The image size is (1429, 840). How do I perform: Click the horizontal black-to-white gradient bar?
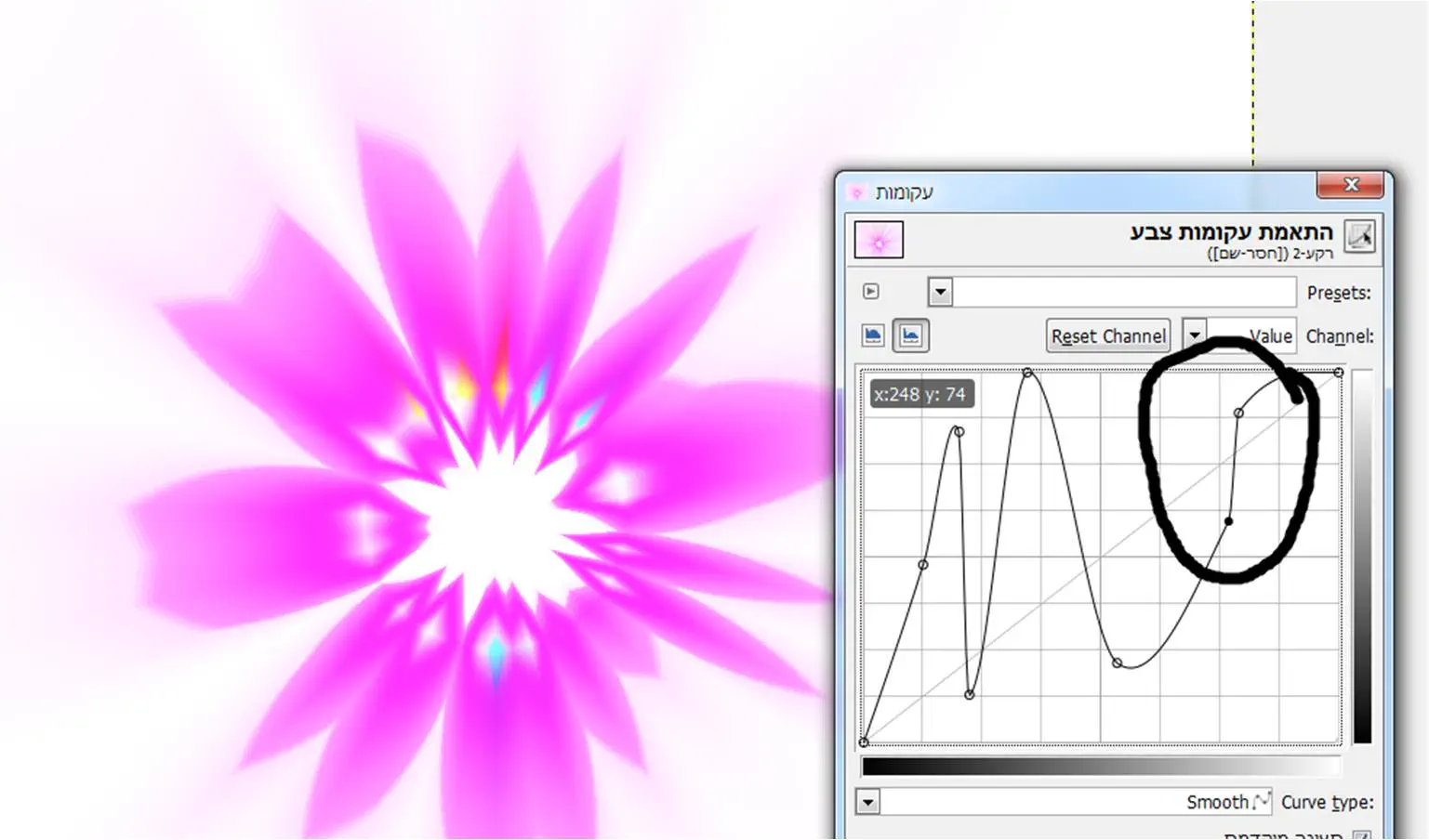[x=1101, y=766]
